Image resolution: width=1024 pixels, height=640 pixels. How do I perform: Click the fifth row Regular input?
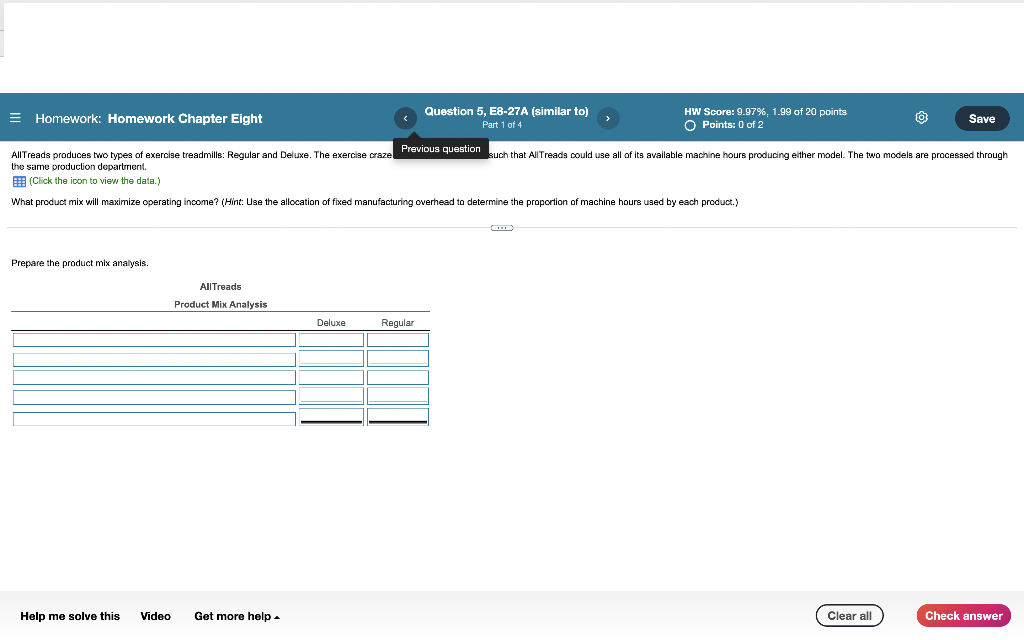[x=398, y=417]
